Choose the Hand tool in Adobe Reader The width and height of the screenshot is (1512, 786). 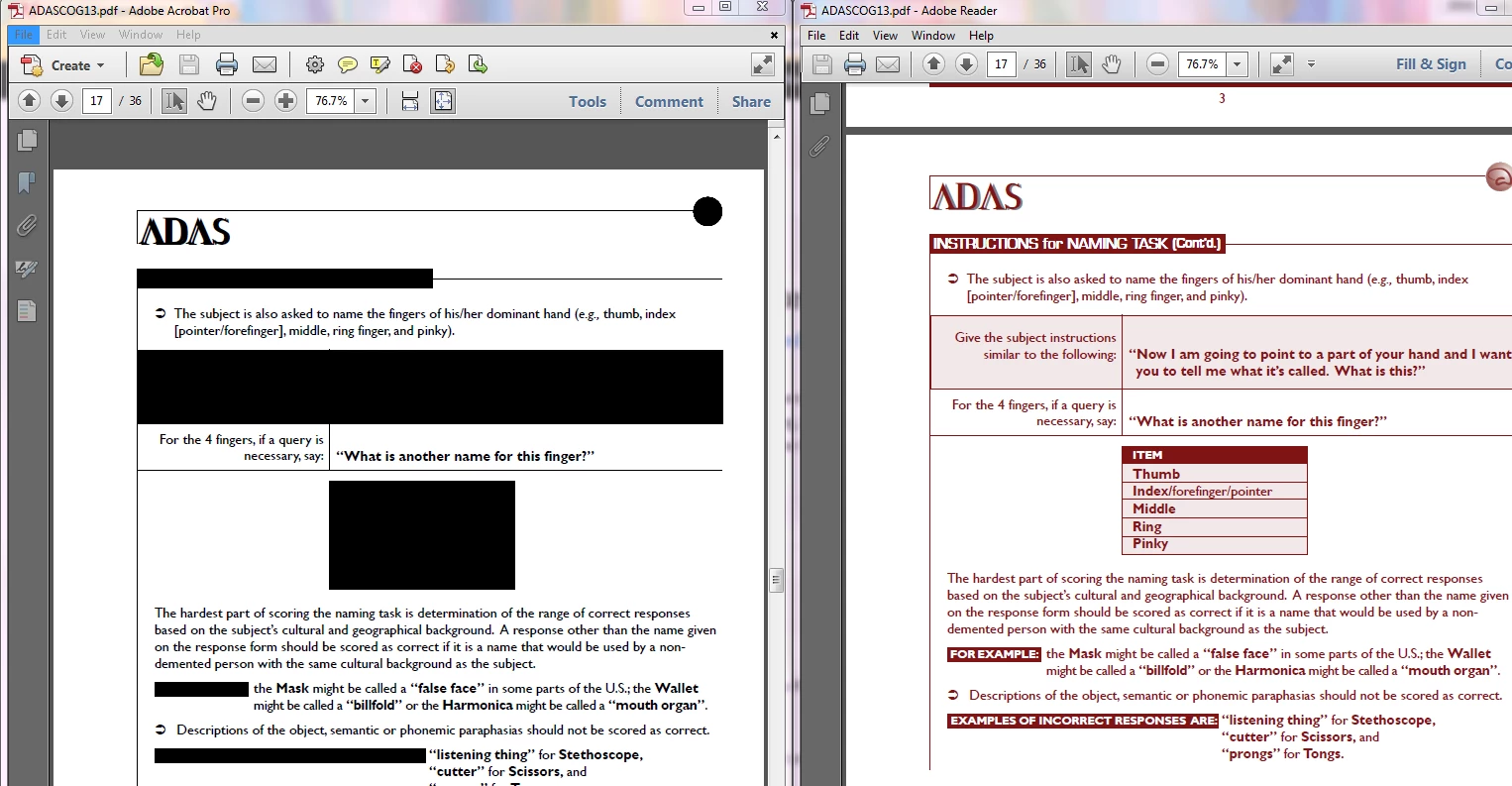pos(1112,64)
